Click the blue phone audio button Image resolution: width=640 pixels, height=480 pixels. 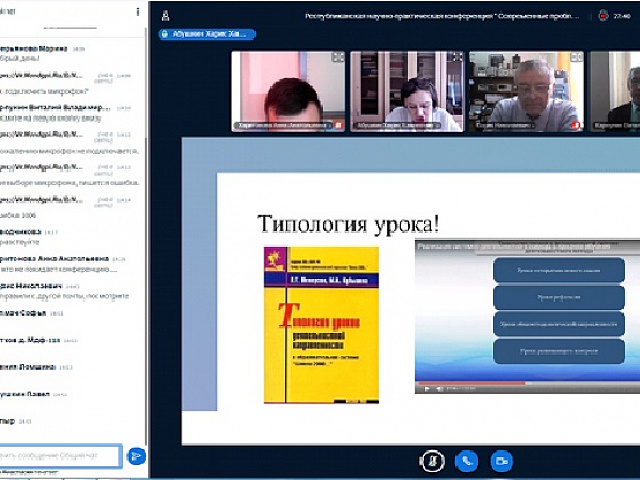coord(466,461)
